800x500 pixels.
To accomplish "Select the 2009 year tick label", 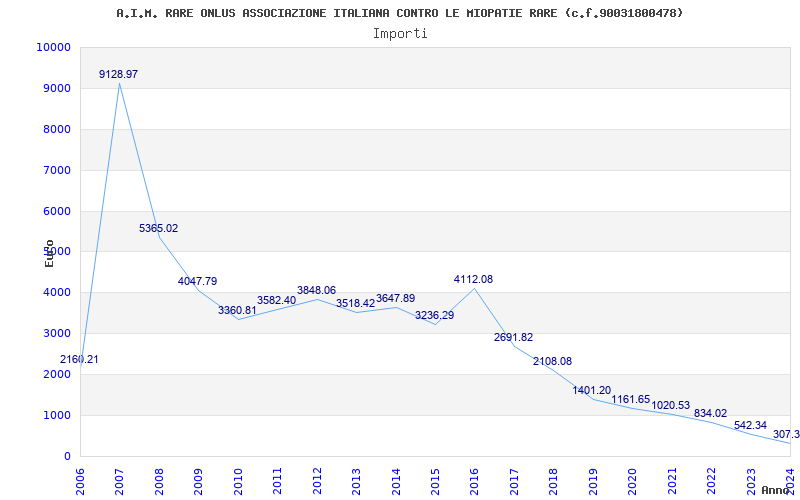I will pyautogui.click(x=198, y=481).
